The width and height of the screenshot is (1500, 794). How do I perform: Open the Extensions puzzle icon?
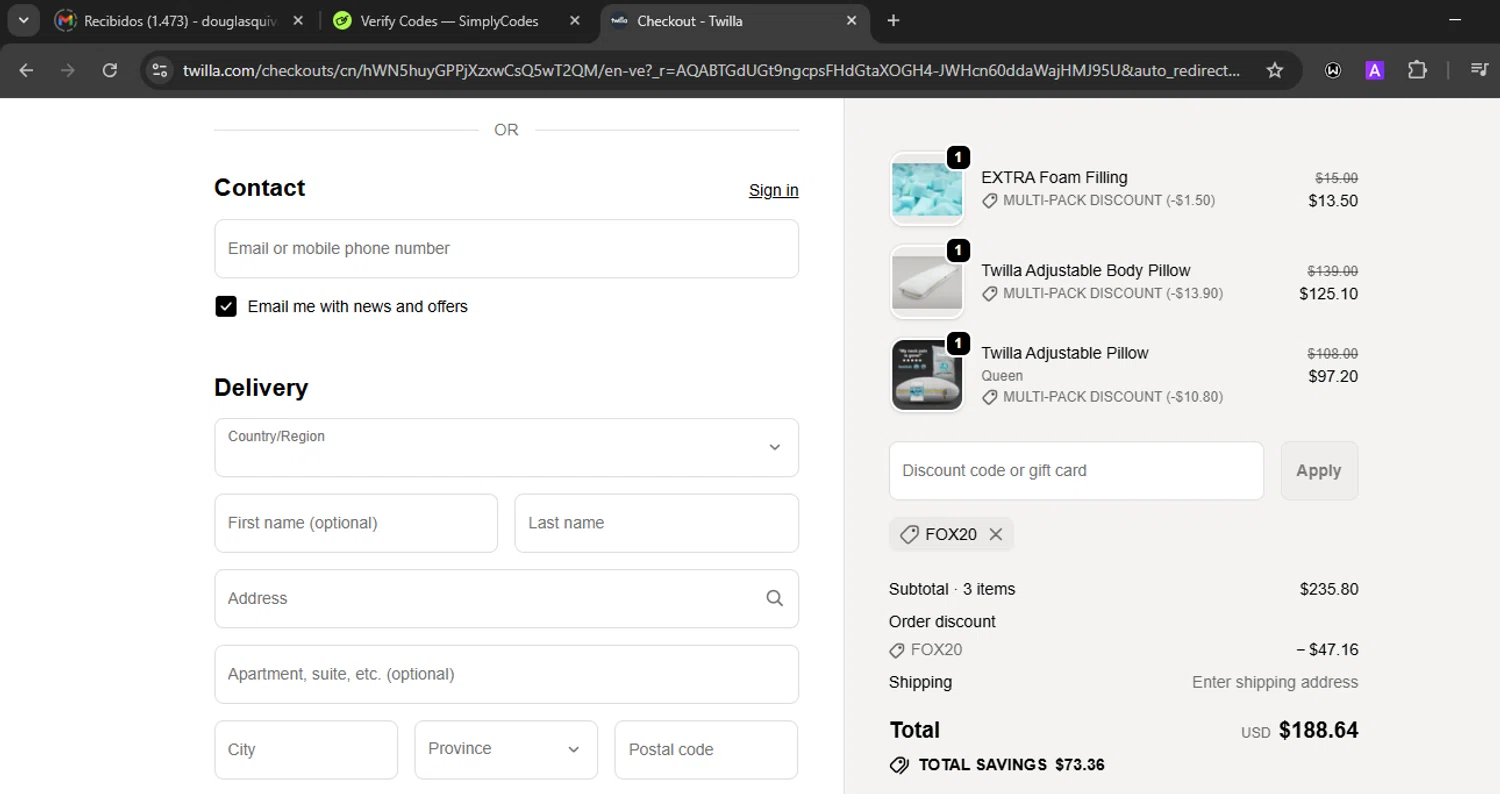1417,70
